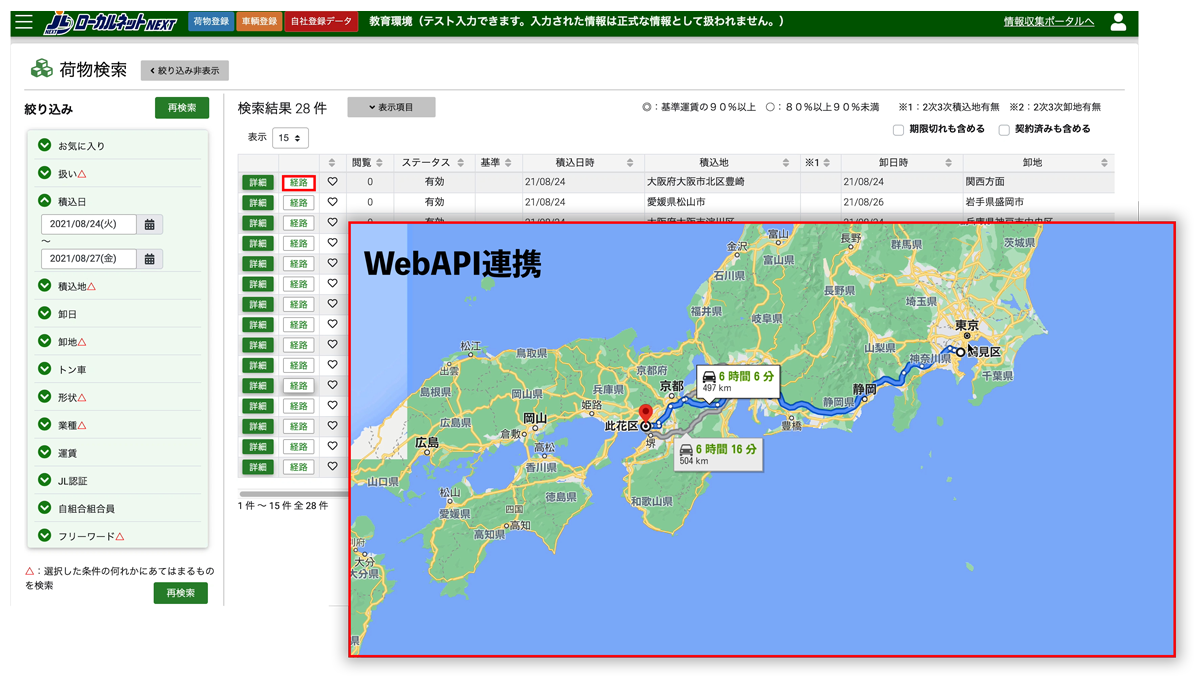Click the red destination pin on map
The width and height of the screenshot is (1200, 686).
click(646, 413)
